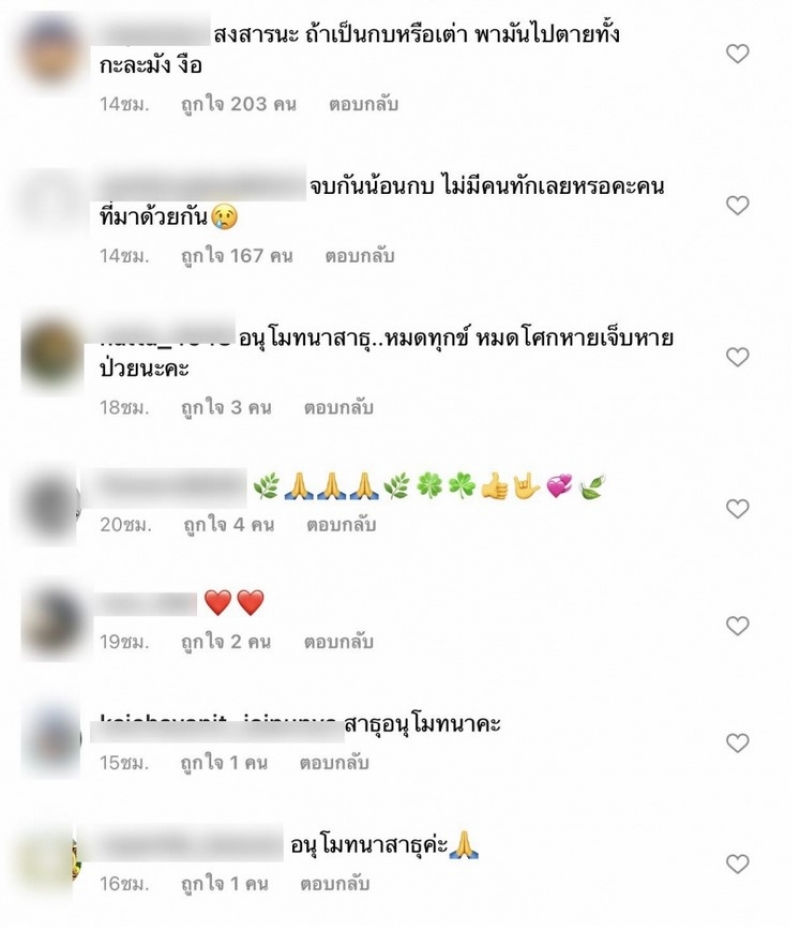Open first commenter's blurred profile picture
Image resolution: width=800 pixels, height=931 pixels.
pyautogui.click(x=52, y=52)
